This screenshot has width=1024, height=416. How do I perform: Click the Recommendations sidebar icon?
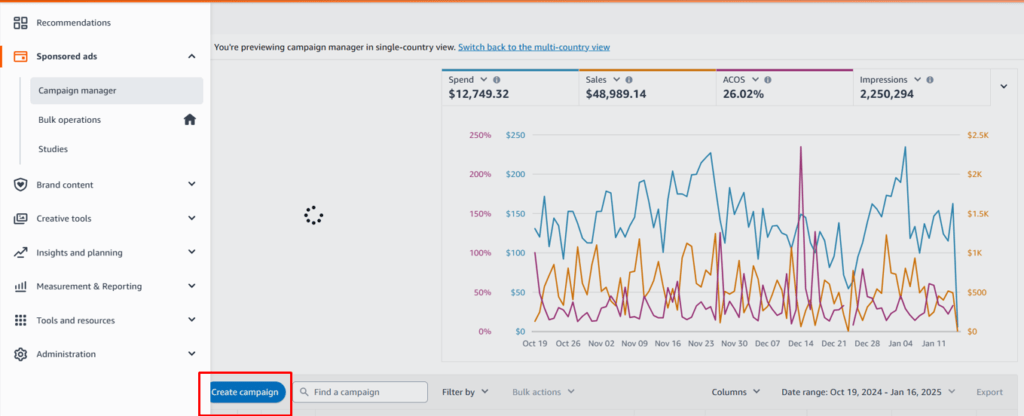point(20,22)
